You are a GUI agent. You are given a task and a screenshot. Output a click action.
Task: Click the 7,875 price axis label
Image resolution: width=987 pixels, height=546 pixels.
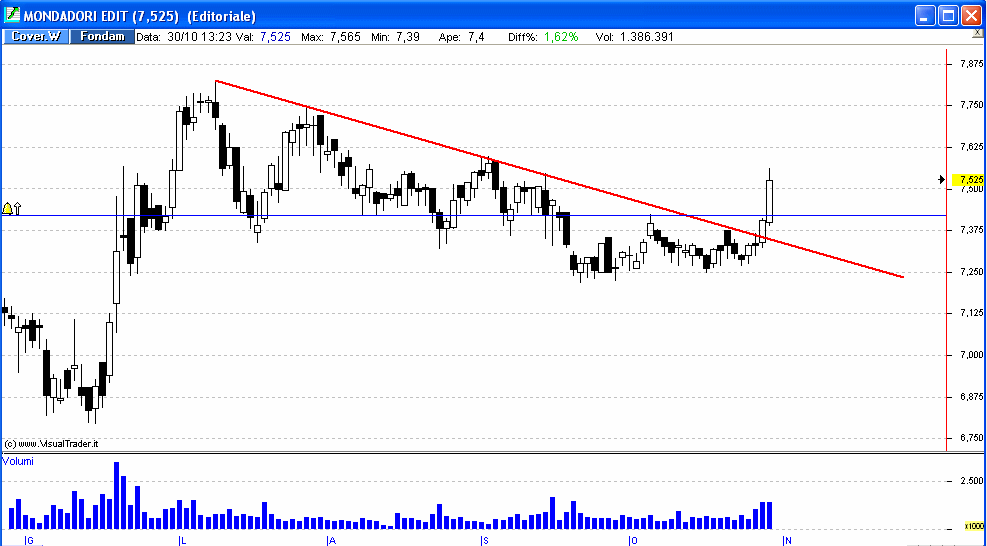pyautogui.click(x=972, y=64)
